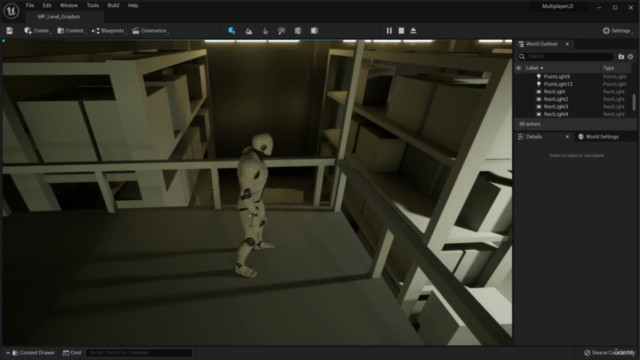The image size is (640, 360).
Task: Click the Unreal Engine logo icon
Action: (x=11, y=11)
